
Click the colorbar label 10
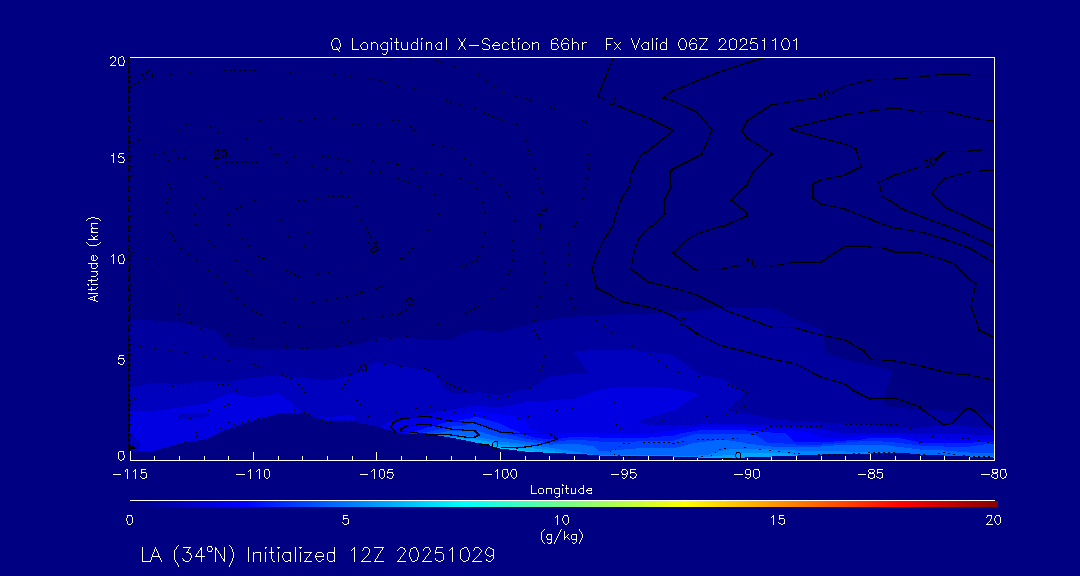pyautogui.click(x=562, y=520)
